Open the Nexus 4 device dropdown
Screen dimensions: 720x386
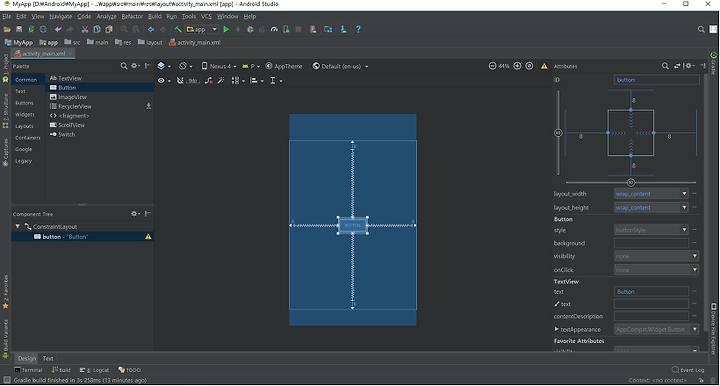click(x=219, y=66)
